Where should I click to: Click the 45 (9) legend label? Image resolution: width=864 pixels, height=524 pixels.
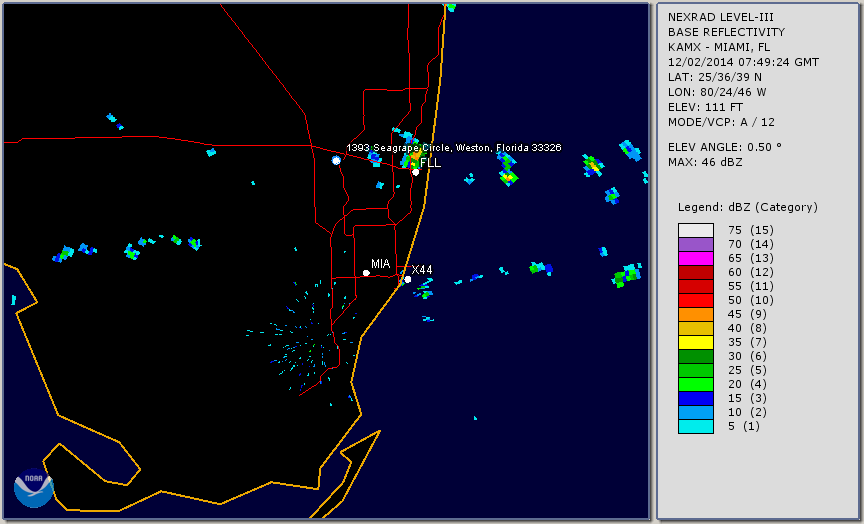click(747, 314)
